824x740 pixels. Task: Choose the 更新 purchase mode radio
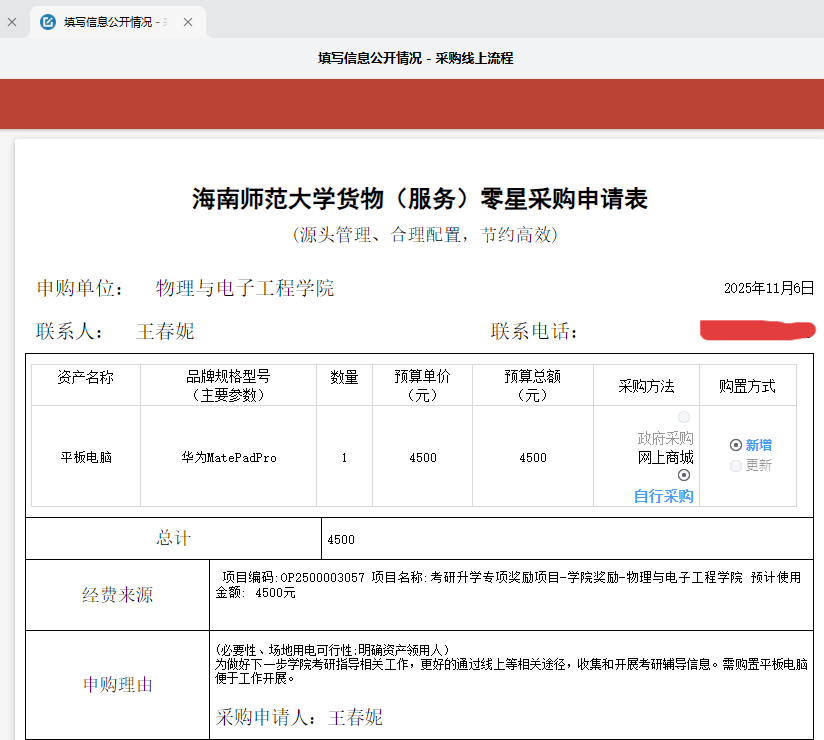pyautogui.click(x=736, y=465)
